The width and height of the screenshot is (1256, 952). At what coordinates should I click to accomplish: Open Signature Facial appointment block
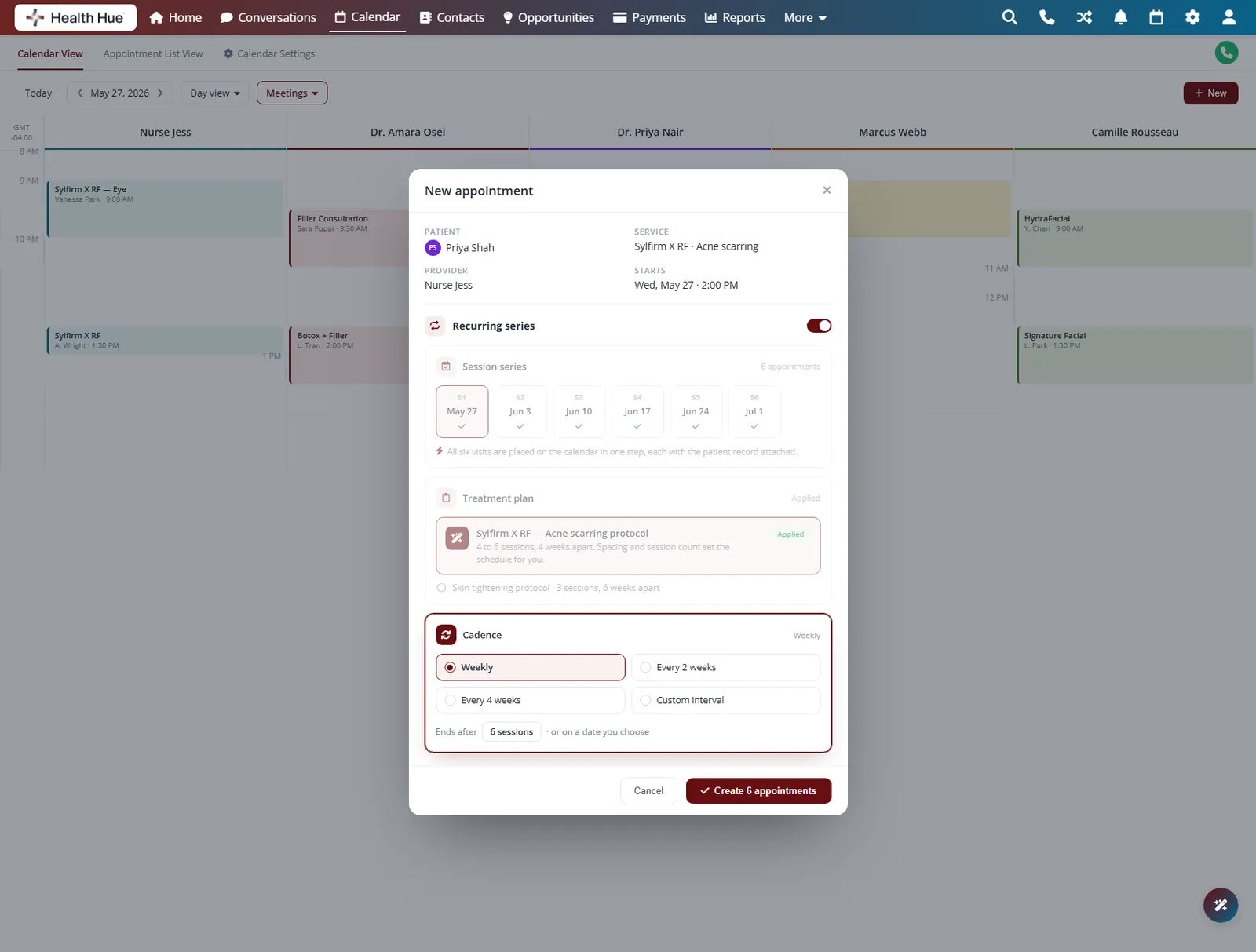[1134, 355]
